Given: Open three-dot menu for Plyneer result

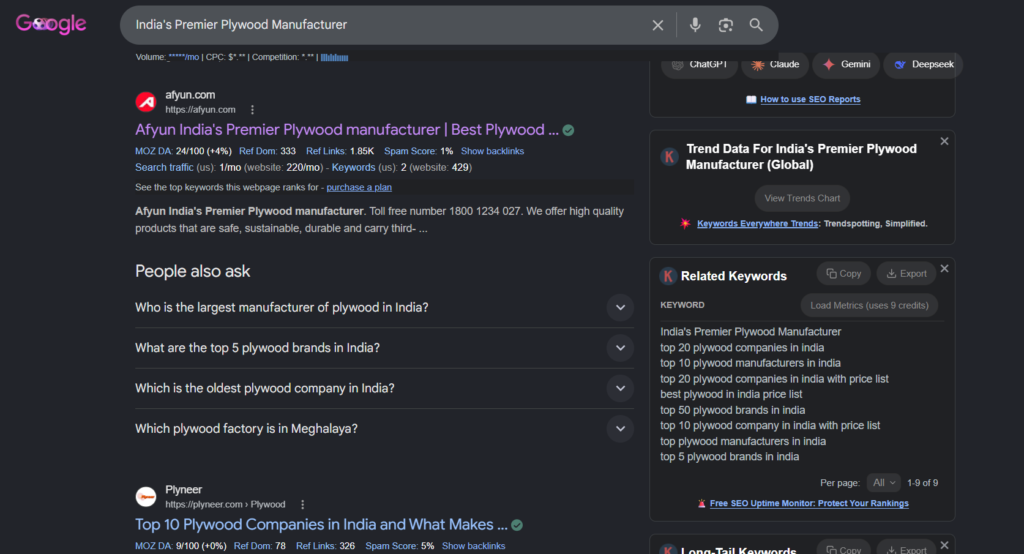Looking at the screenshot, I should pyautogui.click(x=302, y=504).
